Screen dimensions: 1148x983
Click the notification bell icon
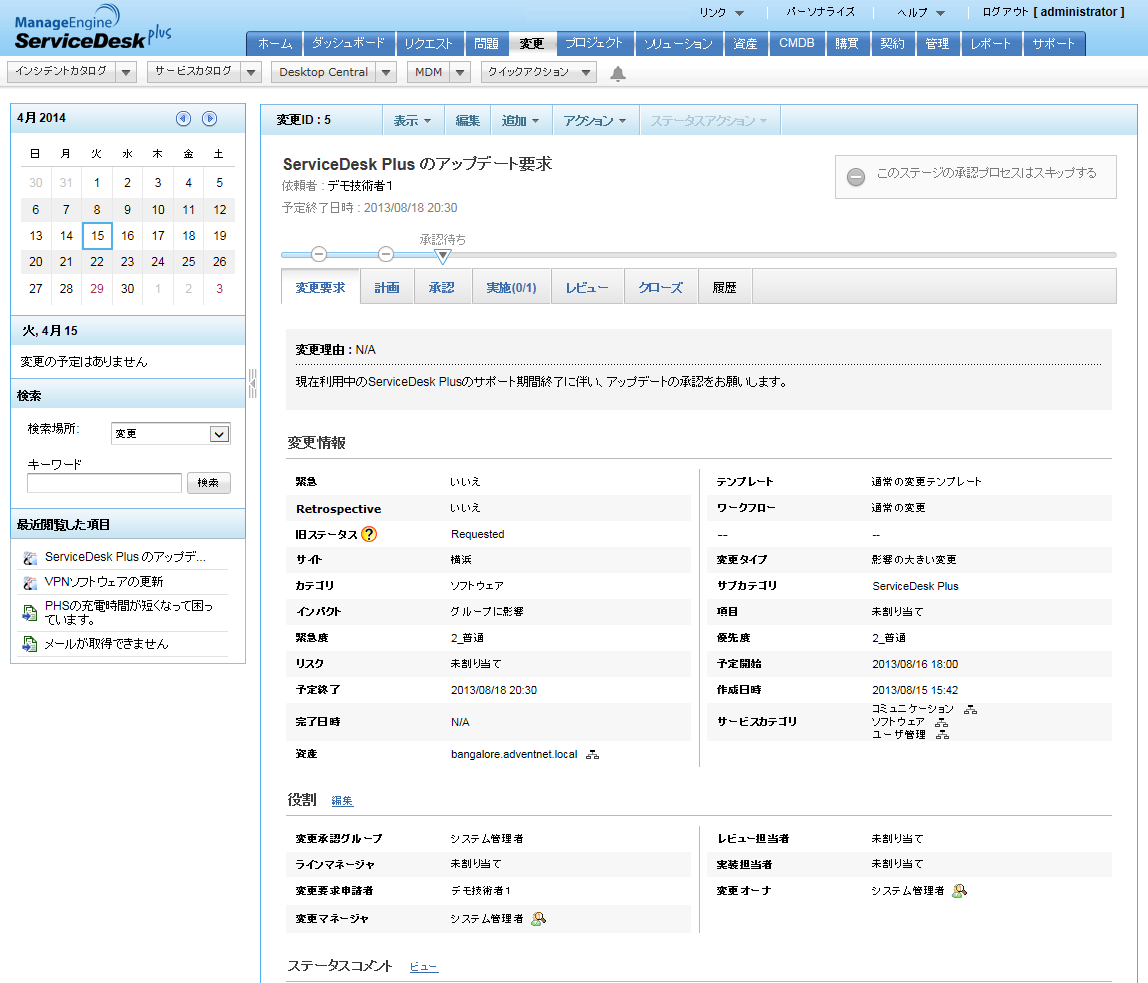pyautogui.click(x=618, y=73)
